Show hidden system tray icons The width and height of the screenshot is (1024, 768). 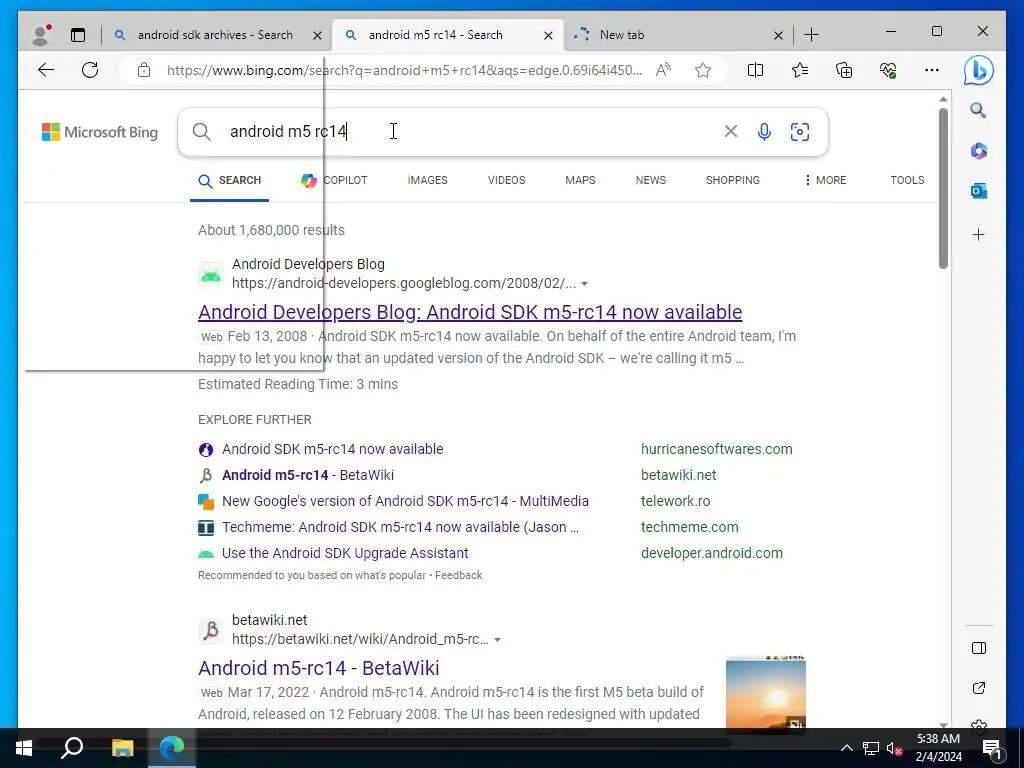coord(846,748)
